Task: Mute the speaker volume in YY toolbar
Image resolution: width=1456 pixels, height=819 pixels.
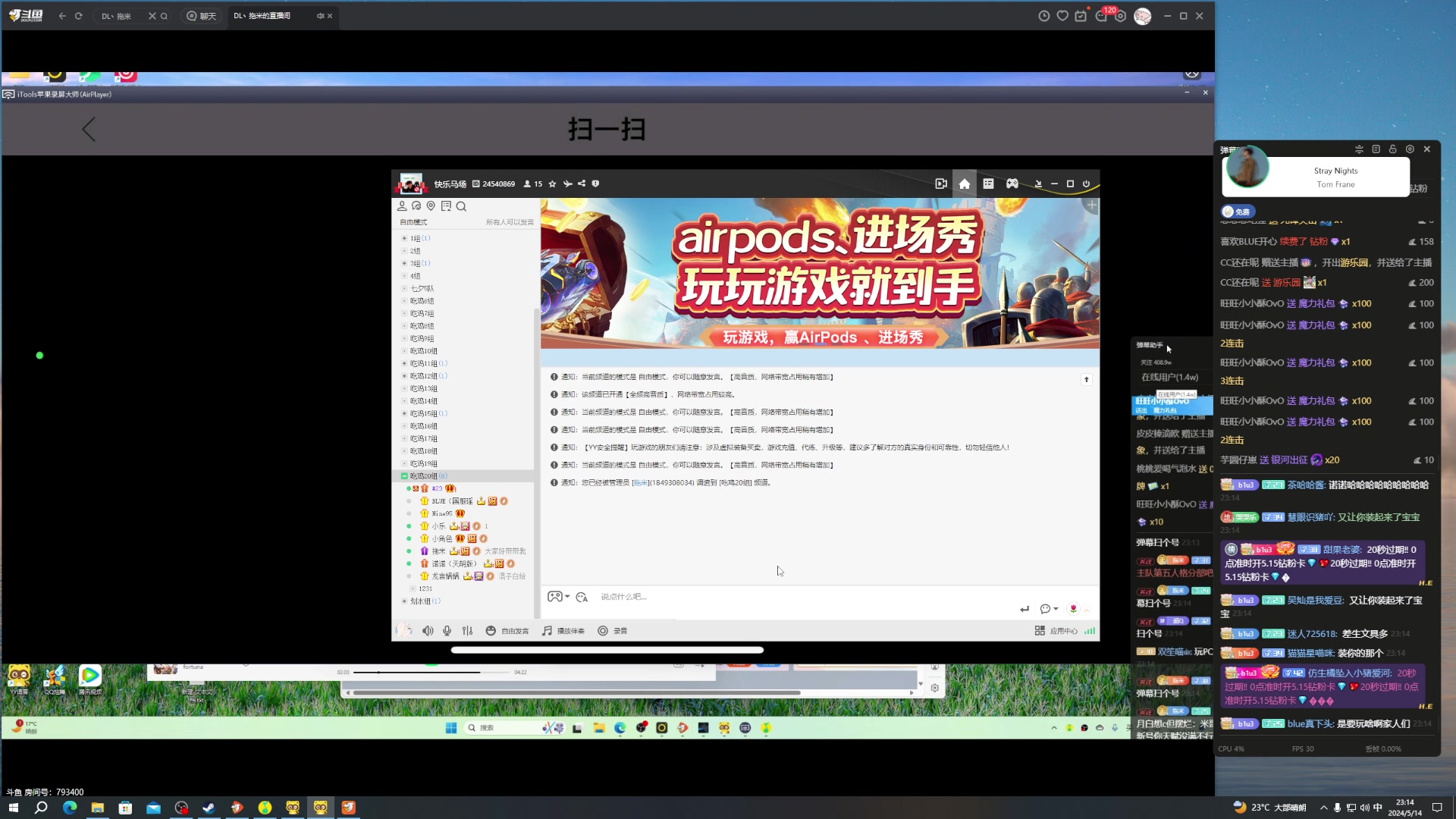Action: [x=428, y=630]
